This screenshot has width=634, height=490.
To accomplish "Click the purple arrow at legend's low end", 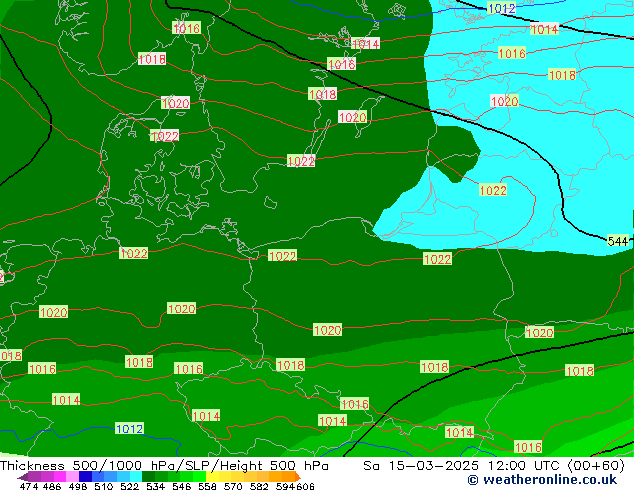I will click(x=22, y=477).
